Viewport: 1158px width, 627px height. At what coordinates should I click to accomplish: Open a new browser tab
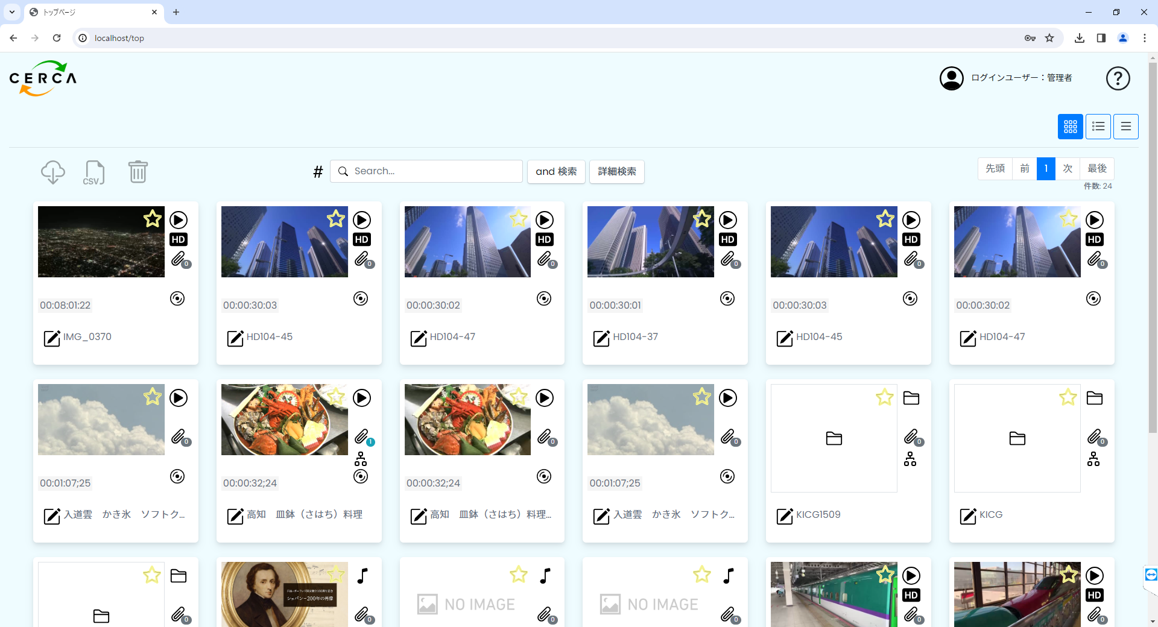[176, 13]
